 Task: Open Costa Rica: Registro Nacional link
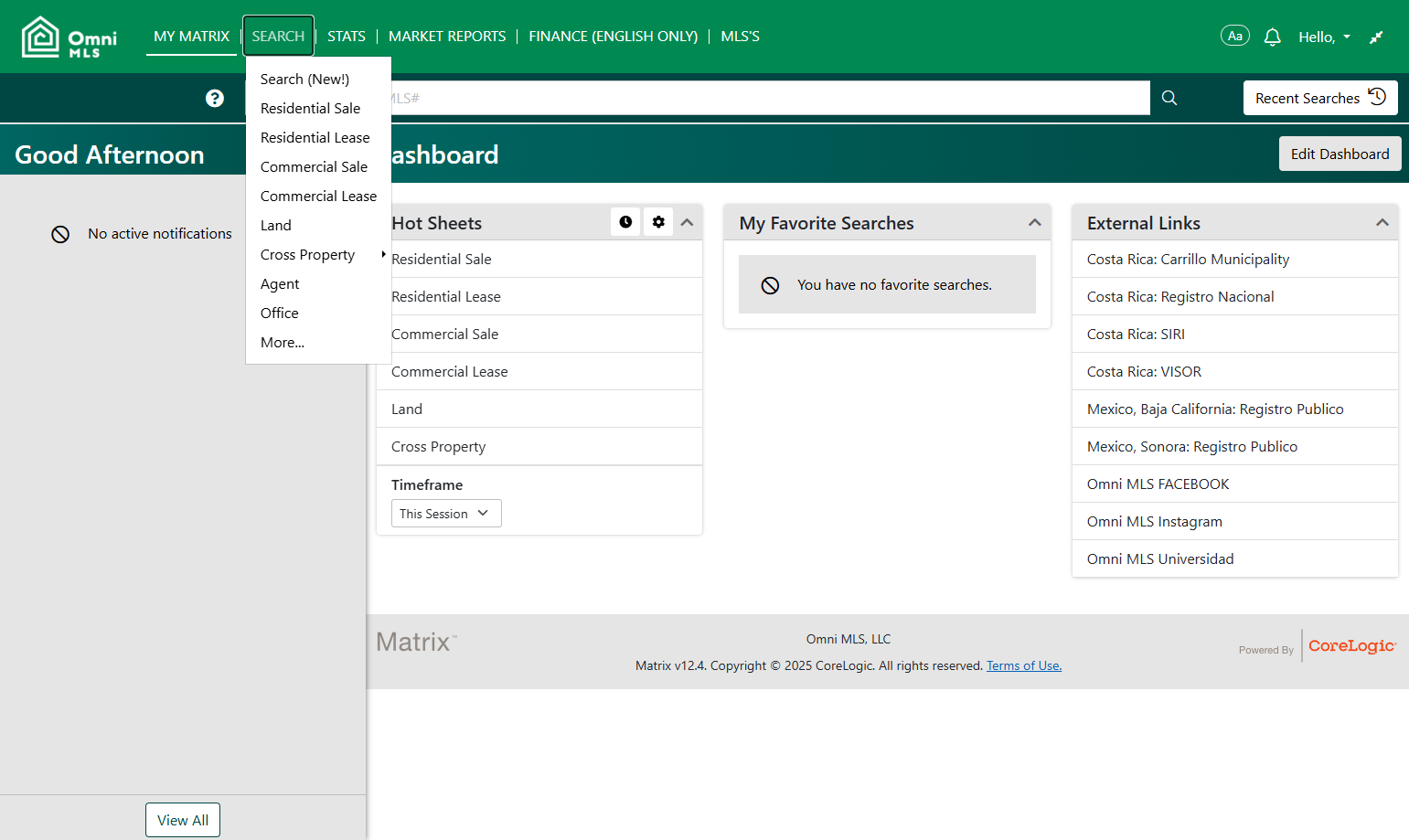(1180, 297)
